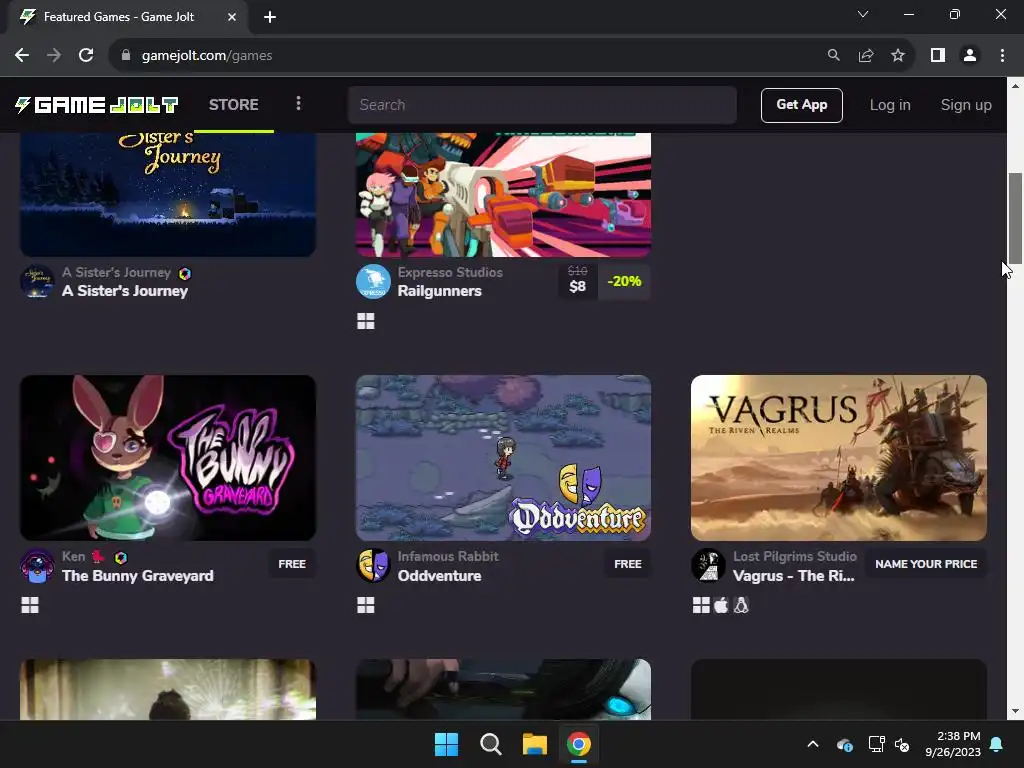Open the Game Jolt home logo
1024x768 pixels.
tap(97, 104)
